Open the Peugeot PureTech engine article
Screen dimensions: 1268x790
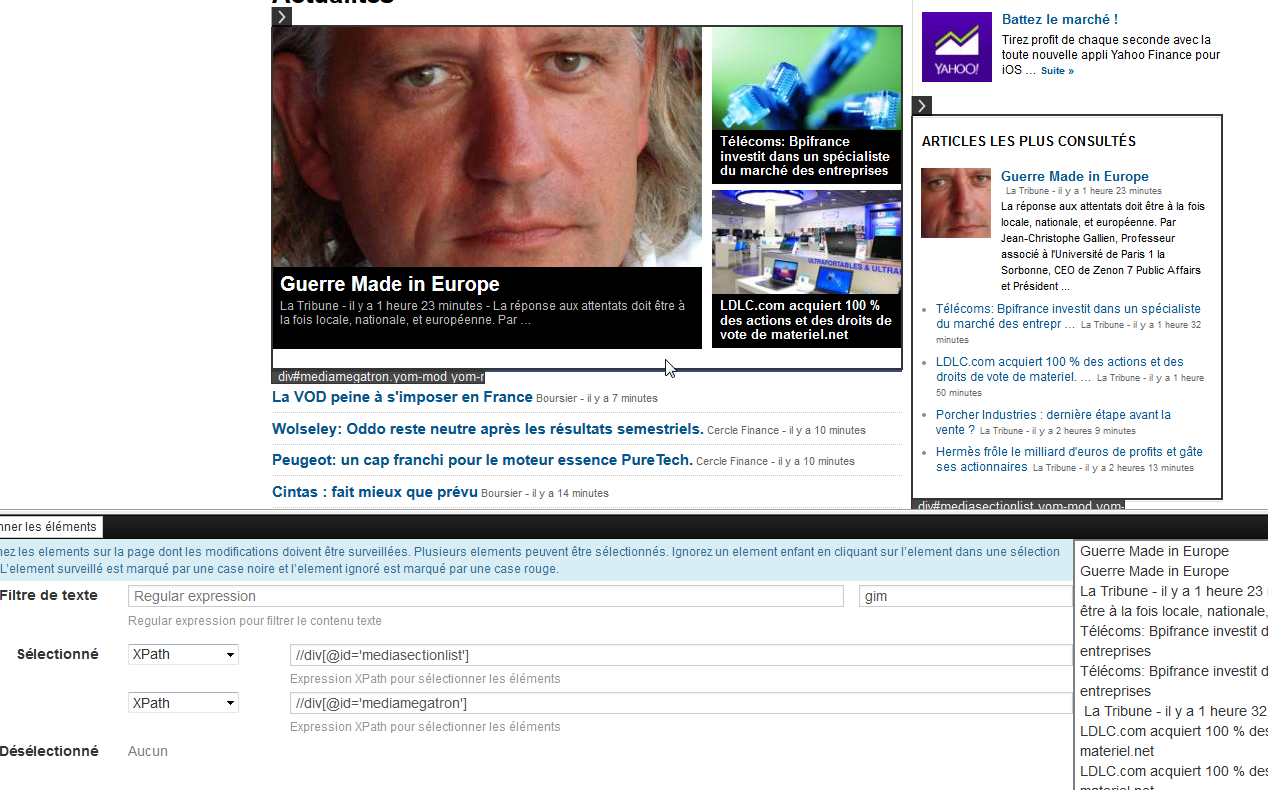click(482, 460)
